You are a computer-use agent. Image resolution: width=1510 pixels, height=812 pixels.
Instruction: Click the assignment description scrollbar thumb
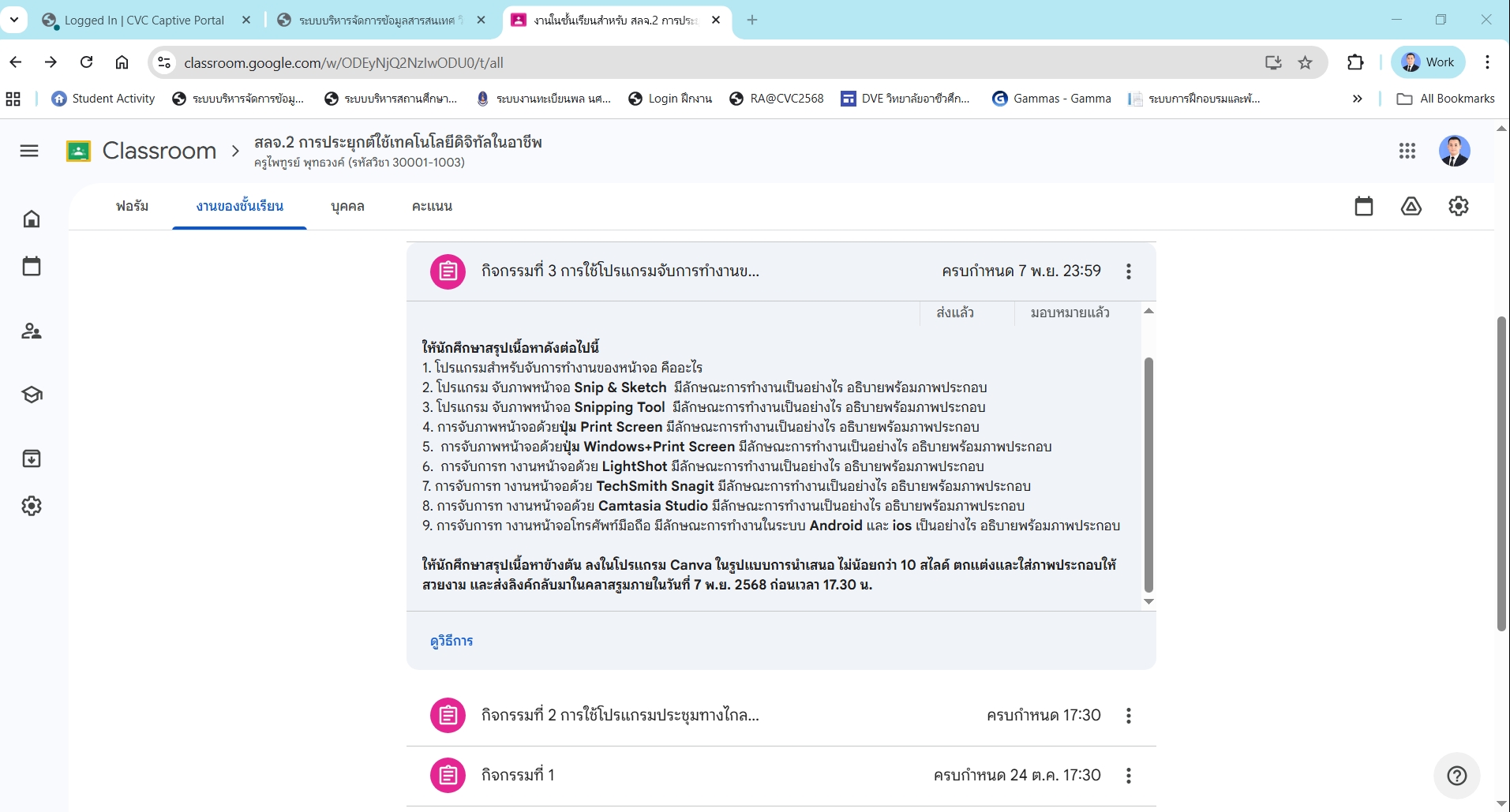1148,474
